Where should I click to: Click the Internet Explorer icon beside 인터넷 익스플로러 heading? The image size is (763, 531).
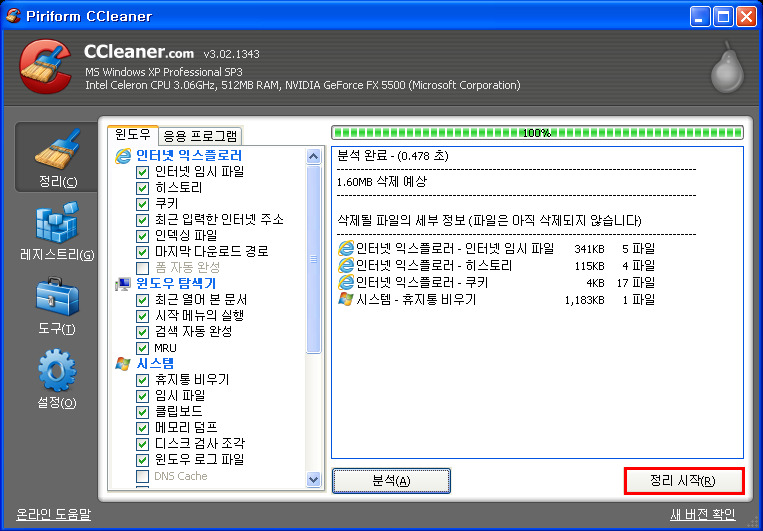pos(123,156)
